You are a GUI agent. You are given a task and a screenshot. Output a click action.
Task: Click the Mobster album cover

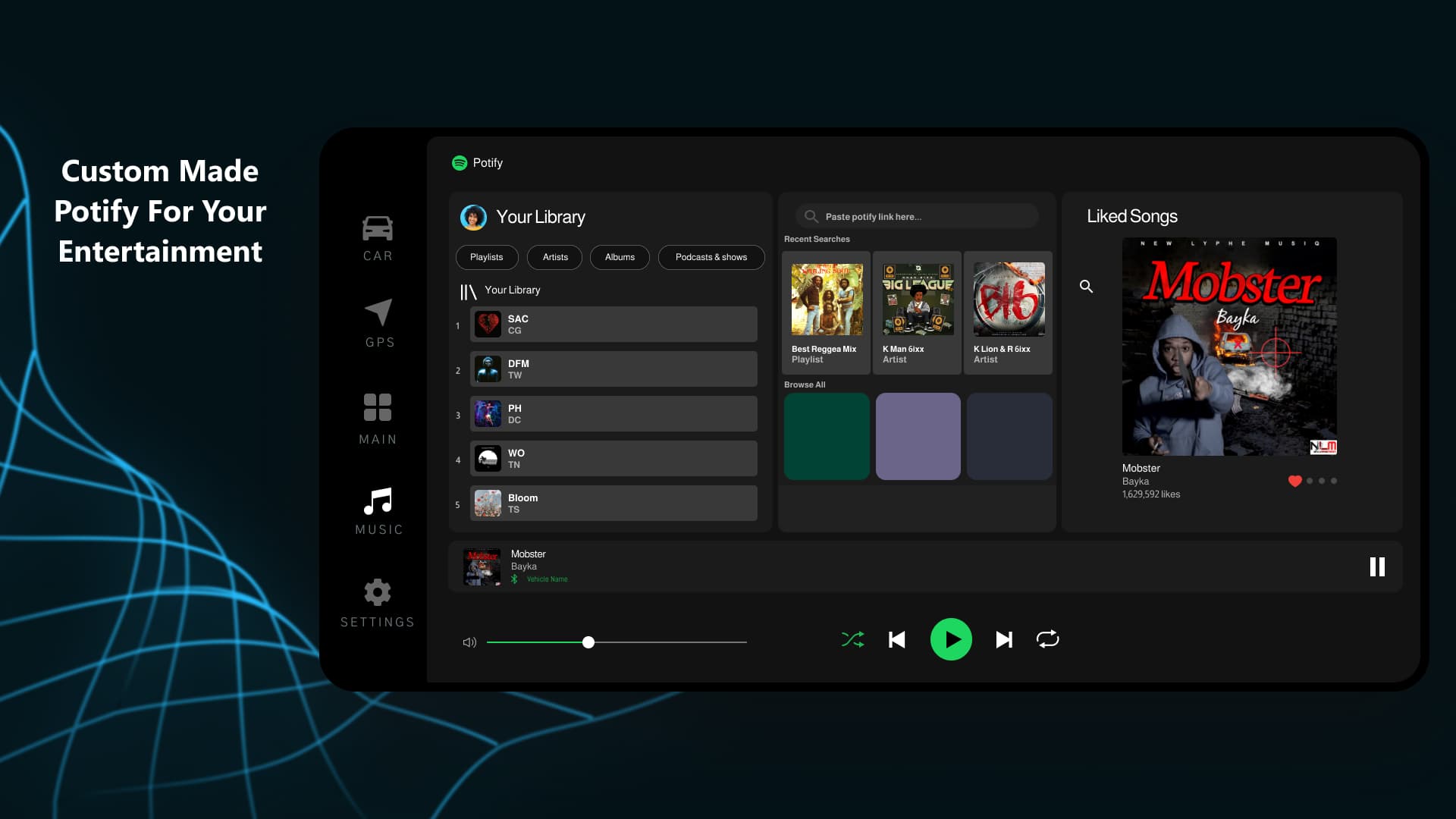(x=1229, y=347)
